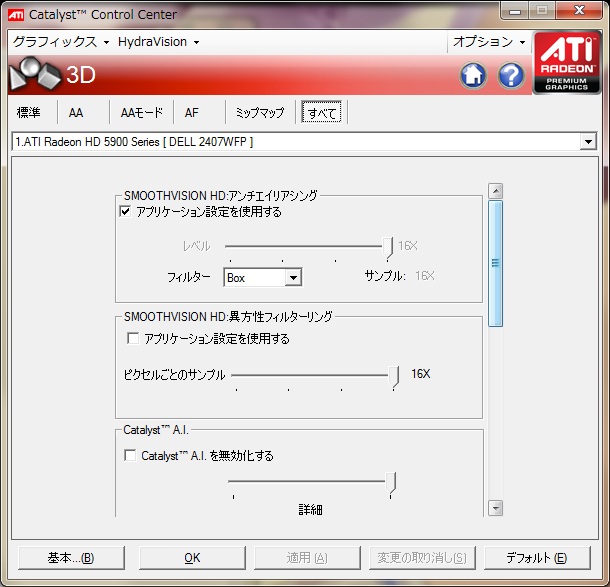Click the Catalyst A.I. slider handle
The width and height of the screenshot is (610, 587).
point(391,484)
